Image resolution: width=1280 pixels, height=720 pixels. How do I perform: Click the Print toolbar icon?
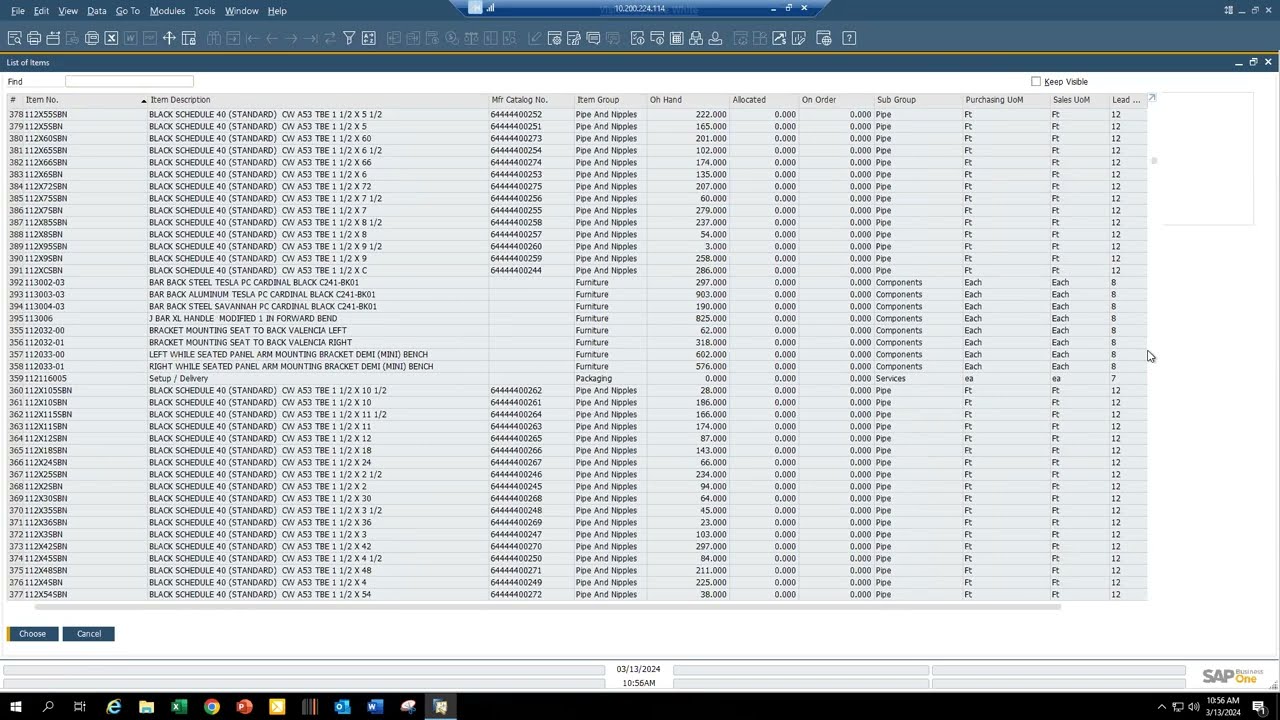(x=34, y=38)
